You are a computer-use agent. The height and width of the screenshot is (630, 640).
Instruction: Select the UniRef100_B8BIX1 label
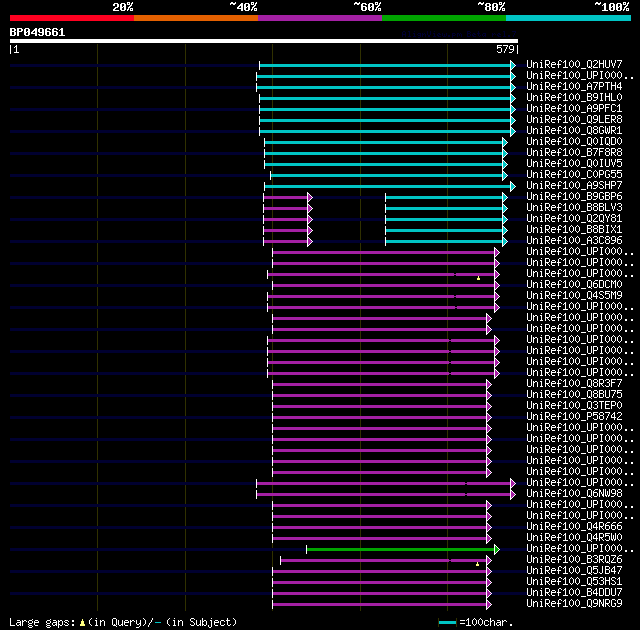coord(574,230)
